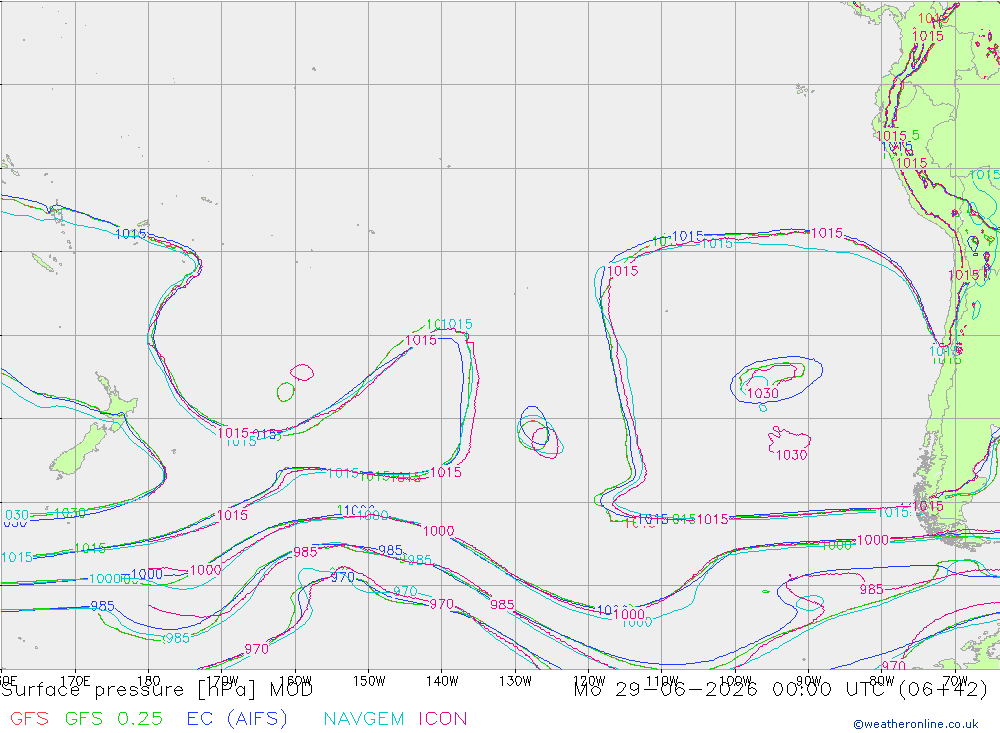Viewport: 1000px width, 733px height.
Task: Open the weatheronline.co.uk copyright link
Action: tap(916, 724)
